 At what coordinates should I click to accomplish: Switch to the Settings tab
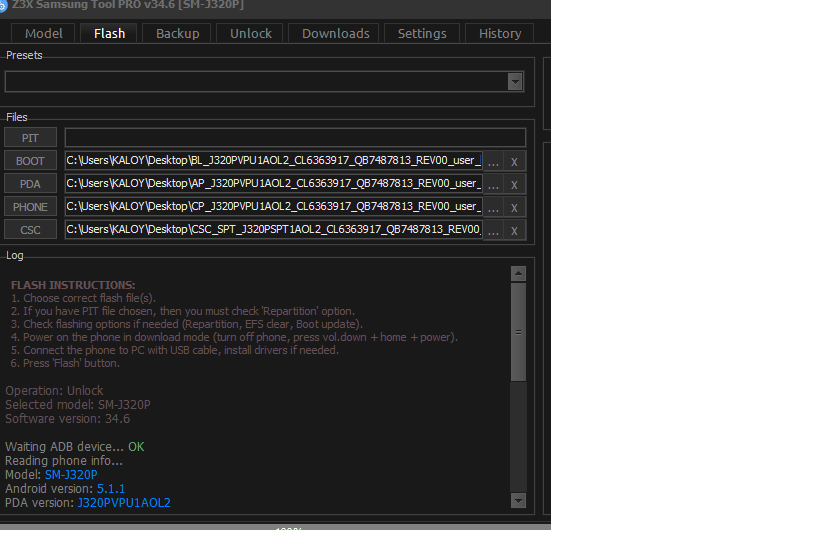point(422,33)
